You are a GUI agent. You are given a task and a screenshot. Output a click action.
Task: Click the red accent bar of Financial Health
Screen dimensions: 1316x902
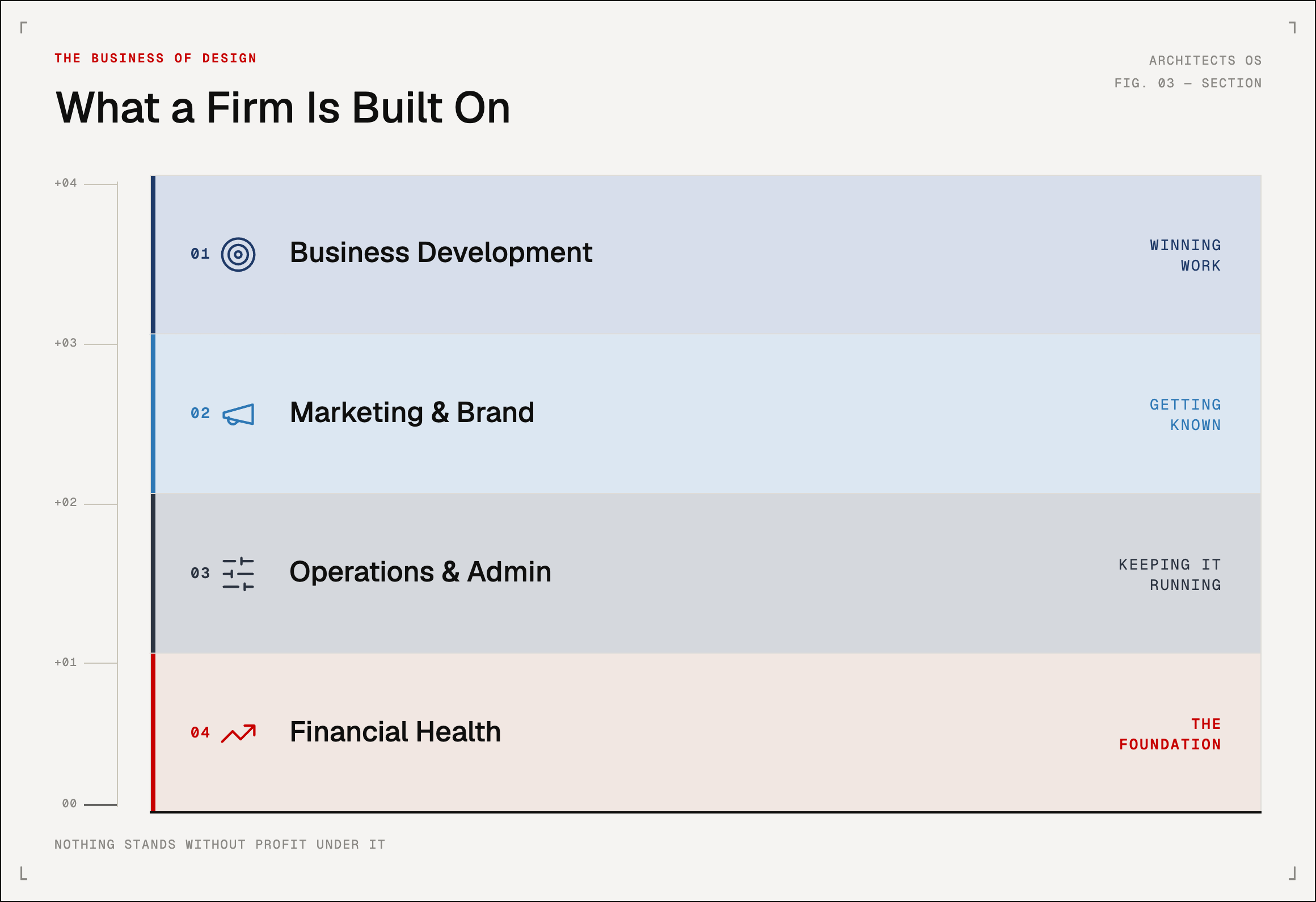[x=153, y=732]
